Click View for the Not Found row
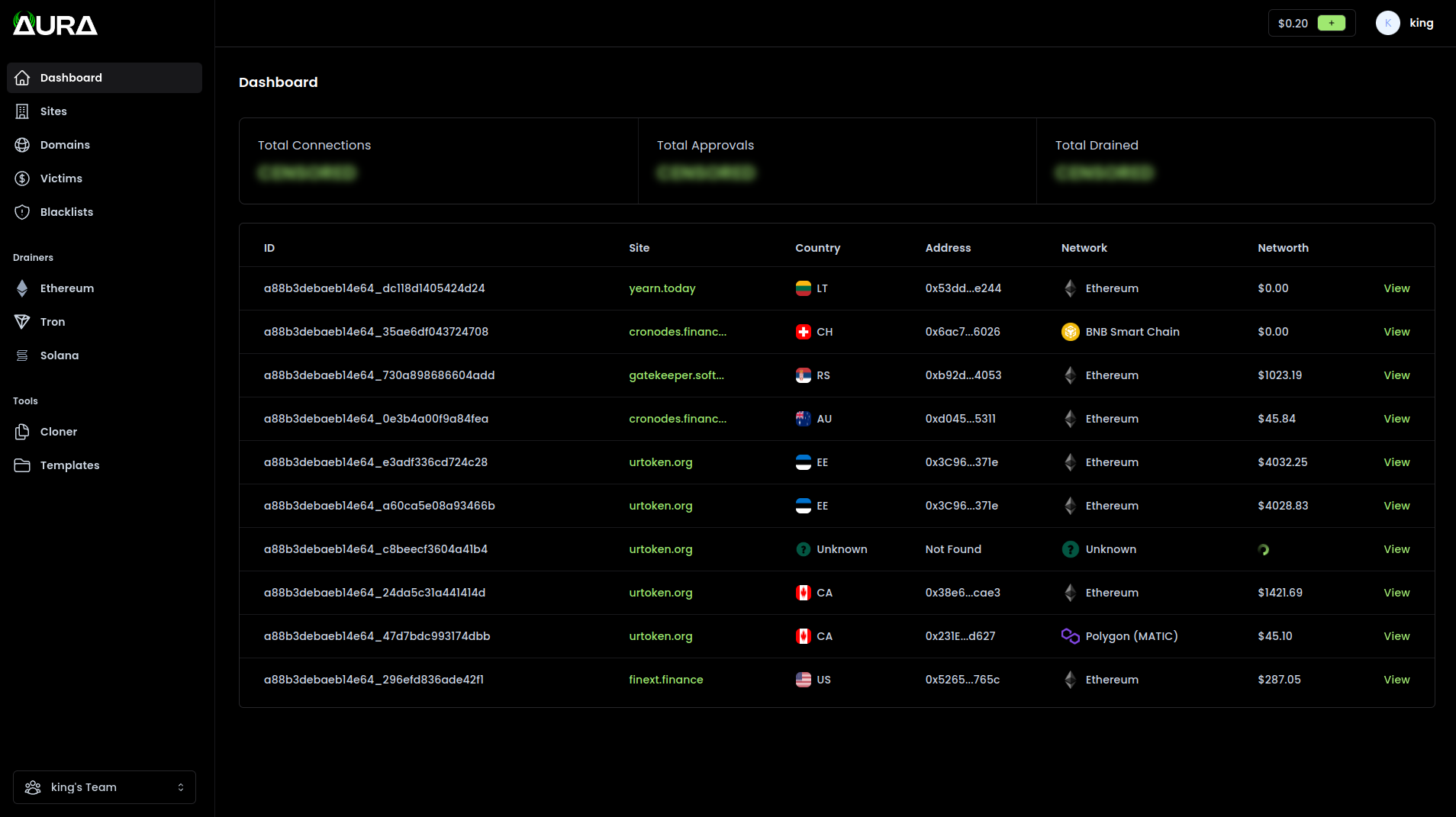 tap(1396, 549)
